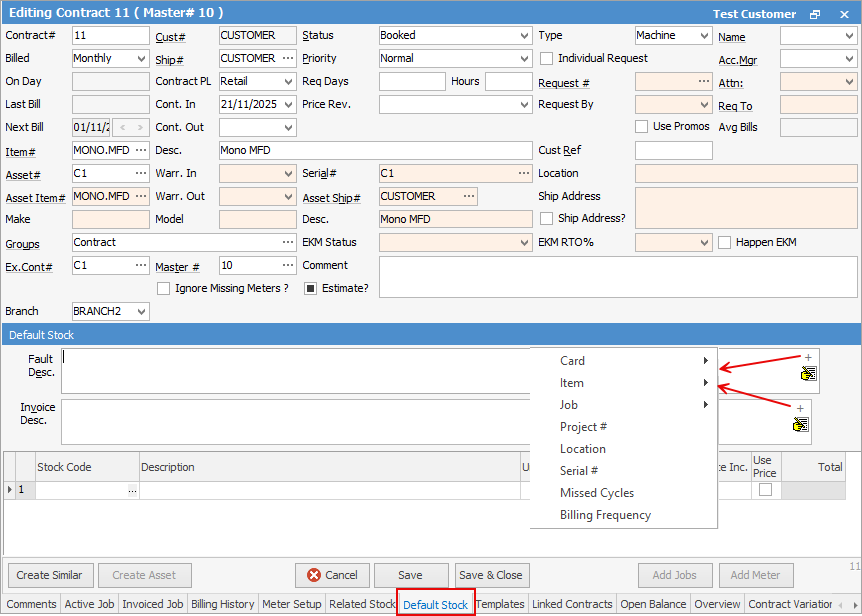
Task: Expand the Priority dropdown showing Normal
Action: [524, 58]
